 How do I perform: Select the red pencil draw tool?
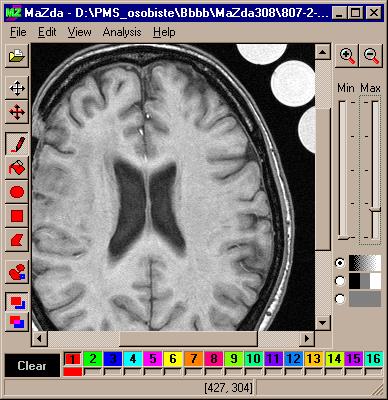click(x=17, y=144)
